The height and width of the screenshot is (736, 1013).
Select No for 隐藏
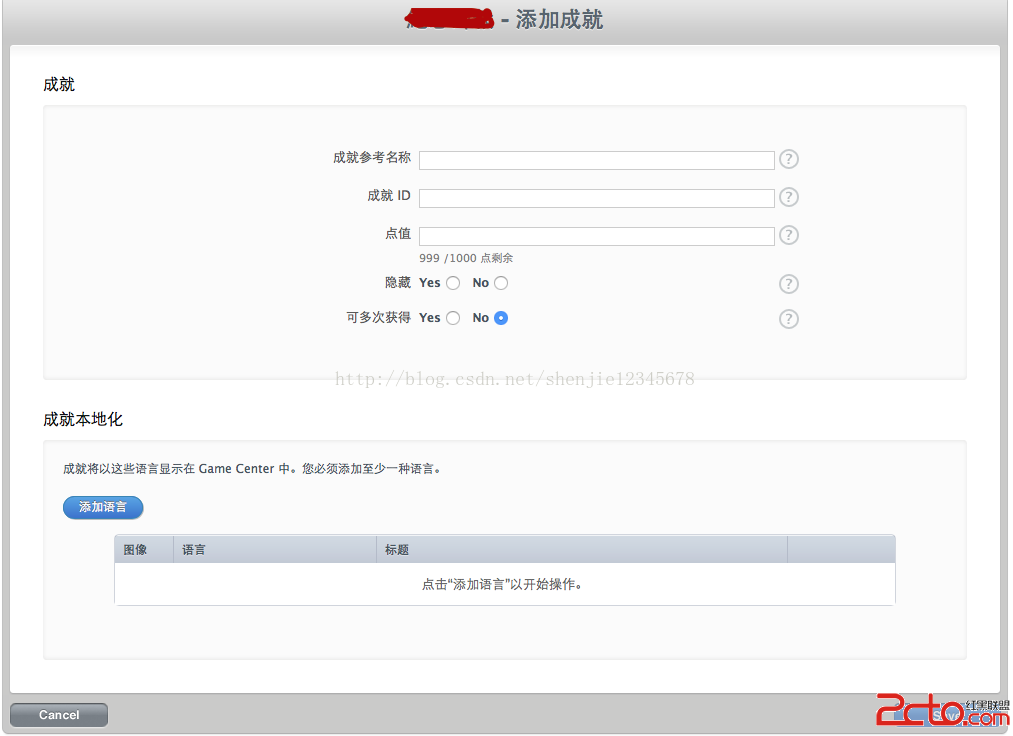(x=501, y=283)
